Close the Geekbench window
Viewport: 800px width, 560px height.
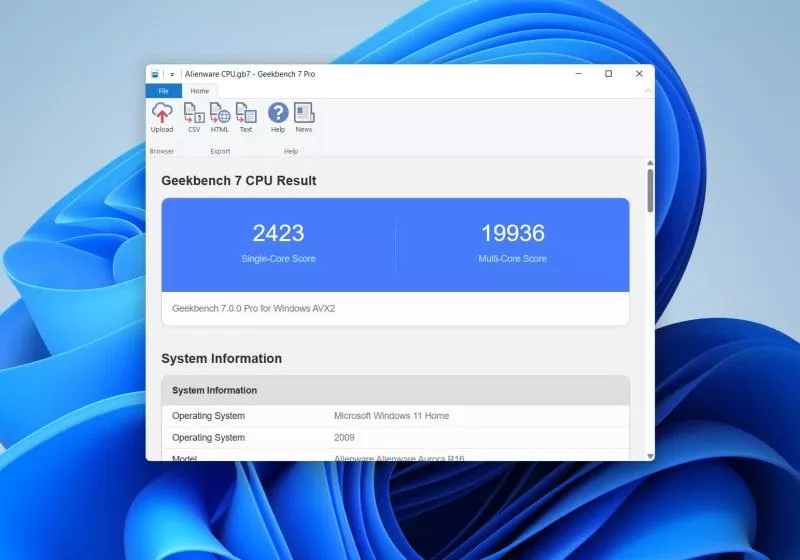point(639,74)
